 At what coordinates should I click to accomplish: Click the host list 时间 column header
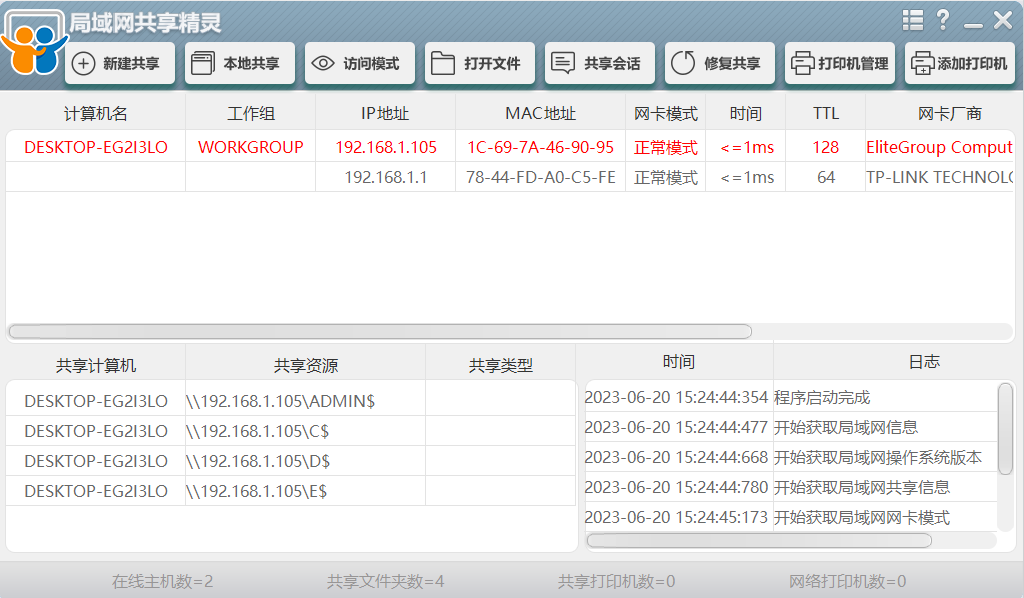click(x=746, y=114)
